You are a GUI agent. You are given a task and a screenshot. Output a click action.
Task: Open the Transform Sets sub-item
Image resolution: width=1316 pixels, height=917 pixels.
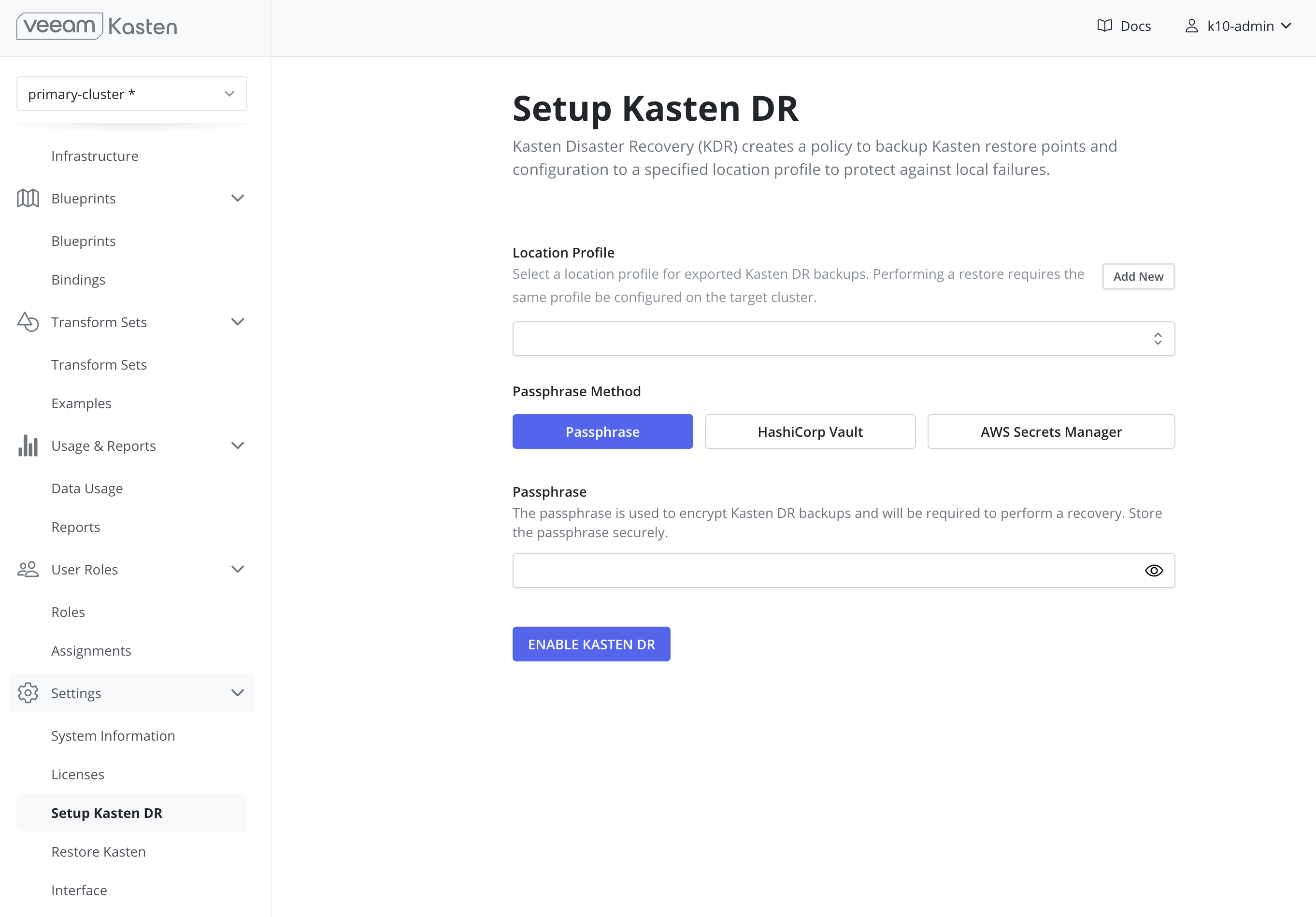[99, 364]
